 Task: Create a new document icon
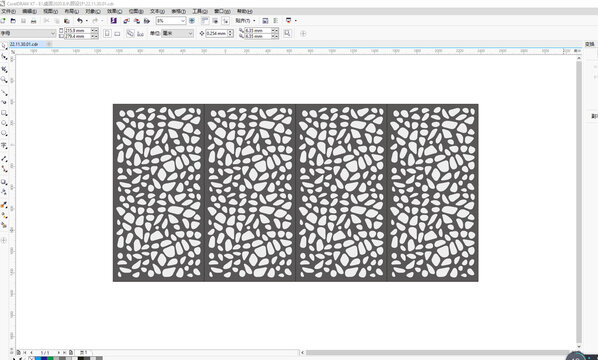(x=3, y=21)
